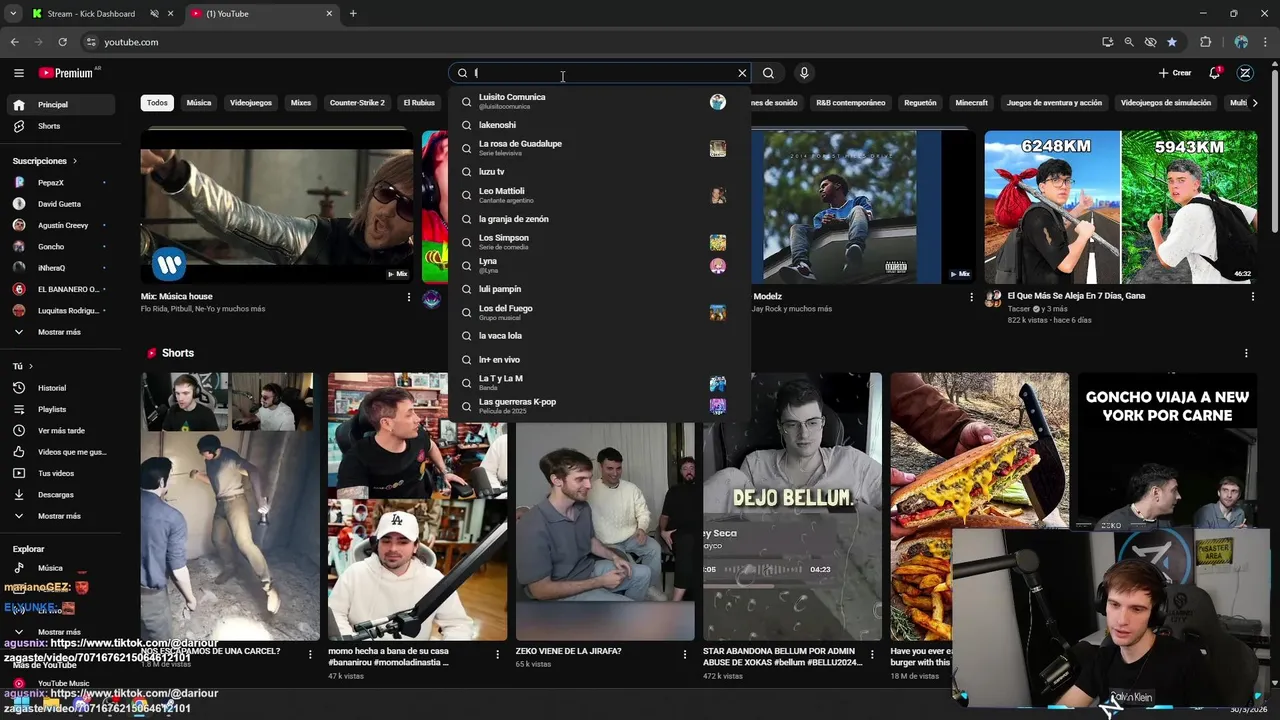Reload the page in browser toolbar

pos(62,42)
